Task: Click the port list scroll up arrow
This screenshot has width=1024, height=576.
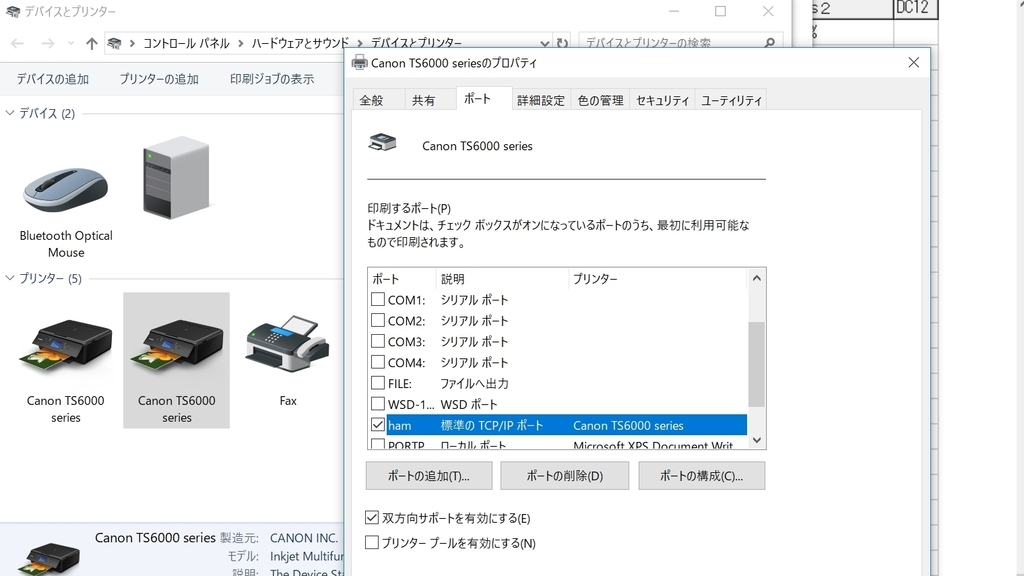Action: [756, 278]
